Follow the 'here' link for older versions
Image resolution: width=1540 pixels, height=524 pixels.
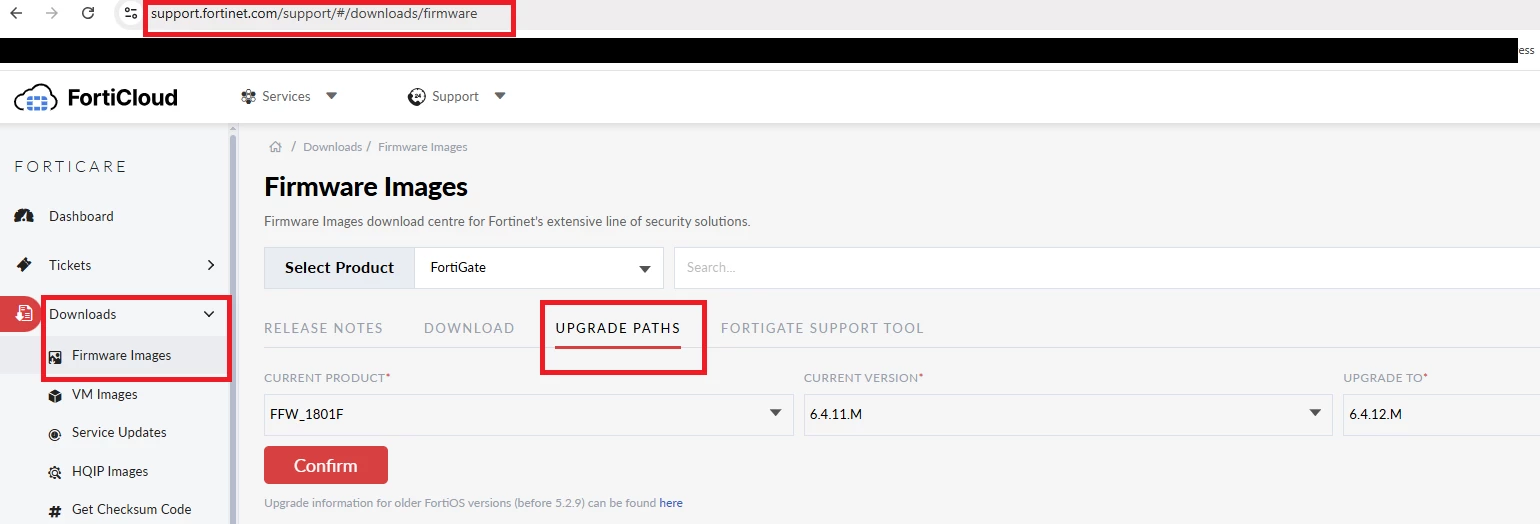tap(671, 503)
